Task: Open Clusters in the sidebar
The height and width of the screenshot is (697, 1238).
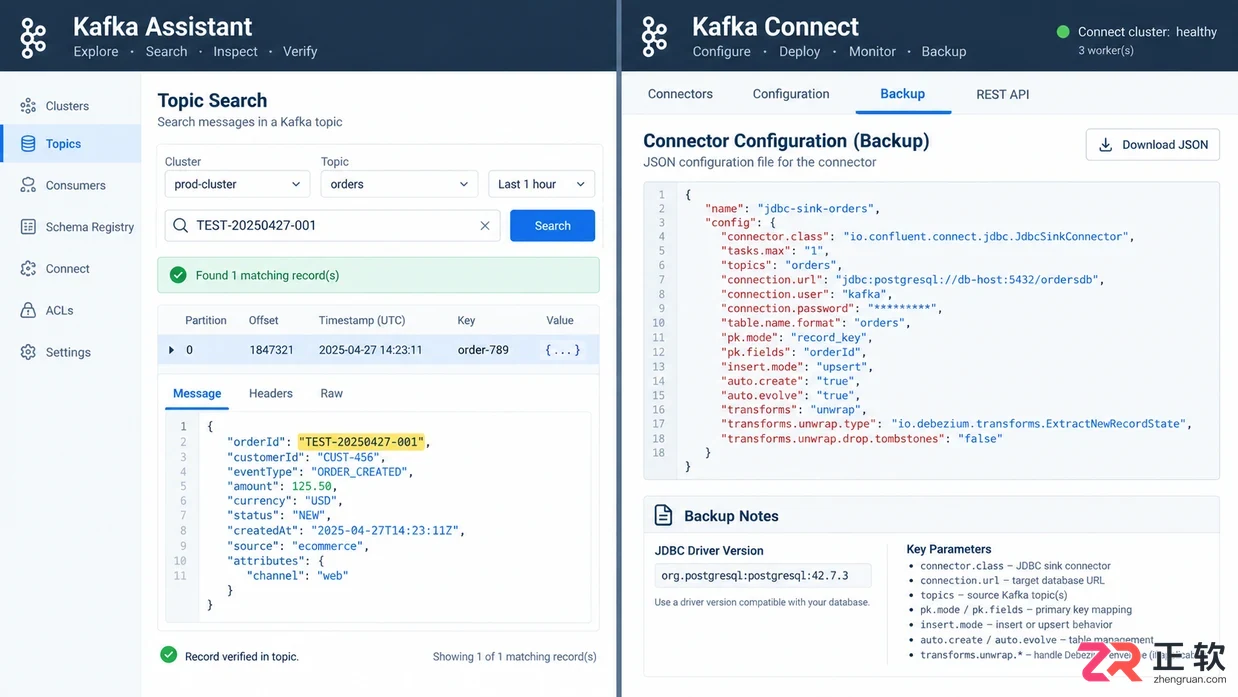Action: pos(70,106)
